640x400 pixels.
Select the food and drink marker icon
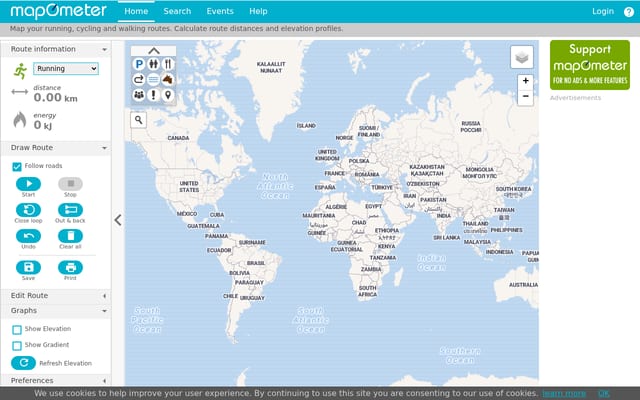(168, 64)
